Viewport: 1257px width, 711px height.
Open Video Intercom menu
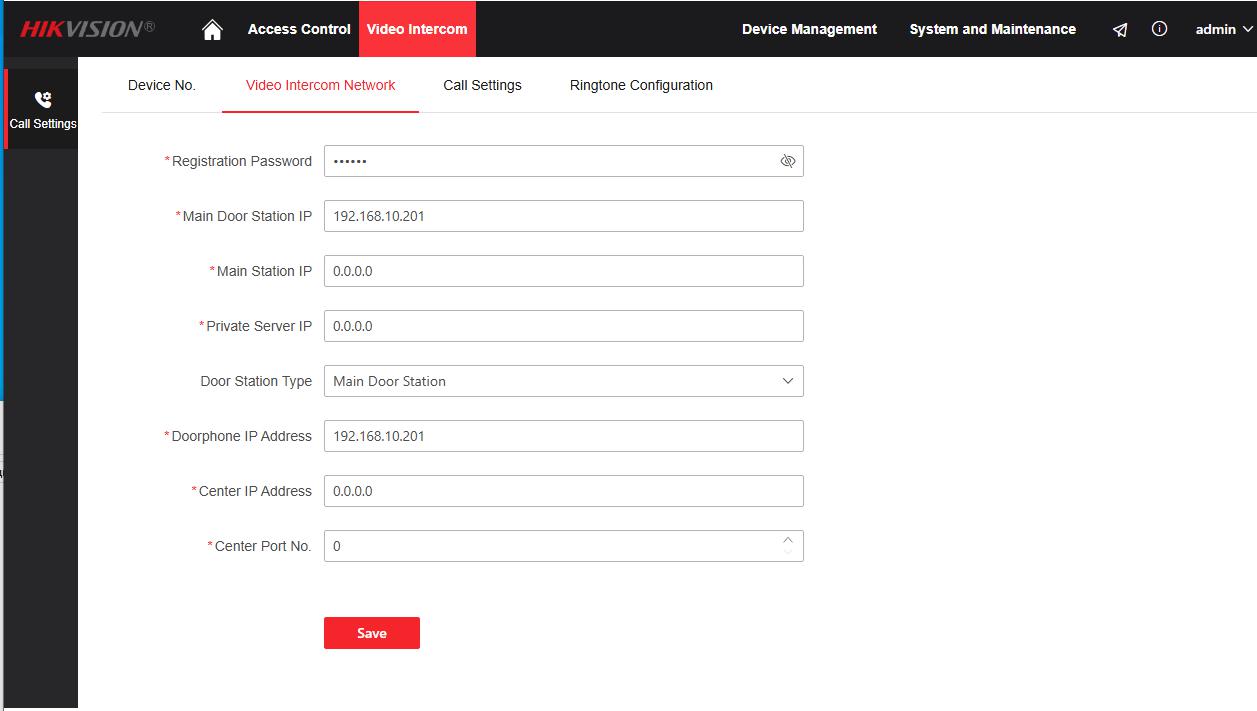417,29
